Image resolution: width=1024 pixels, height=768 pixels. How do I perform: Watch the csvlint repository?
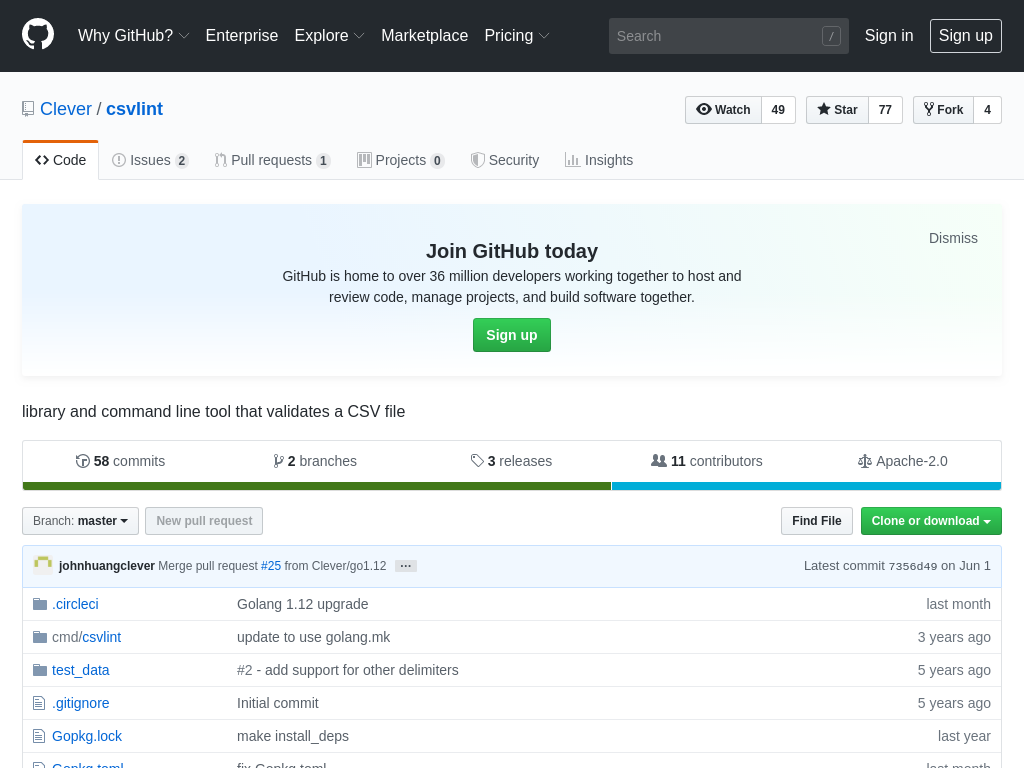coord(723,110)
